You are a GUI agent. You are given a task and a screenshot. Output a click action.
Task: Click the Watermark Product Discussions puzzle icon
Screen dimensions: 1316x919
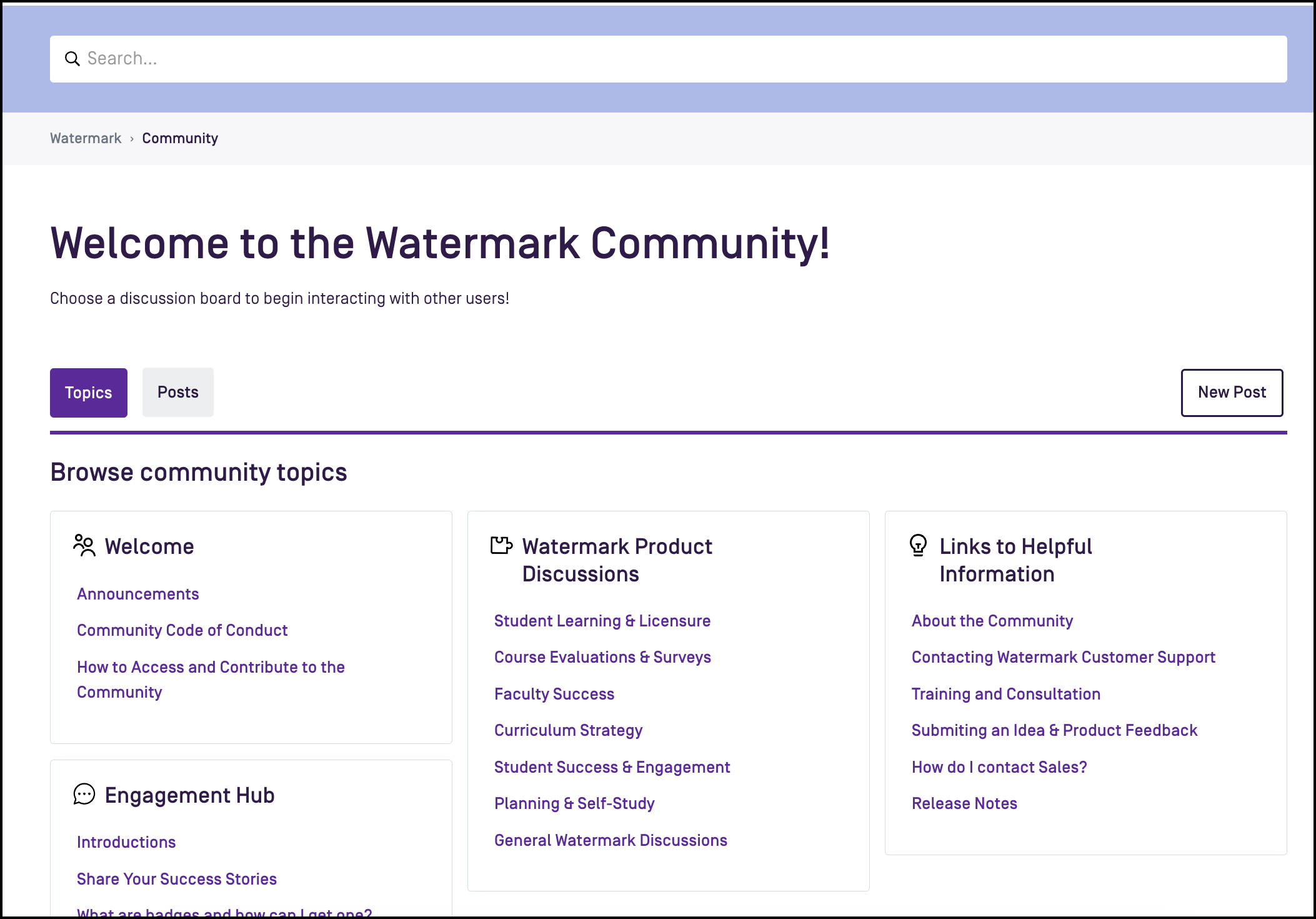(x=501, y=546)
